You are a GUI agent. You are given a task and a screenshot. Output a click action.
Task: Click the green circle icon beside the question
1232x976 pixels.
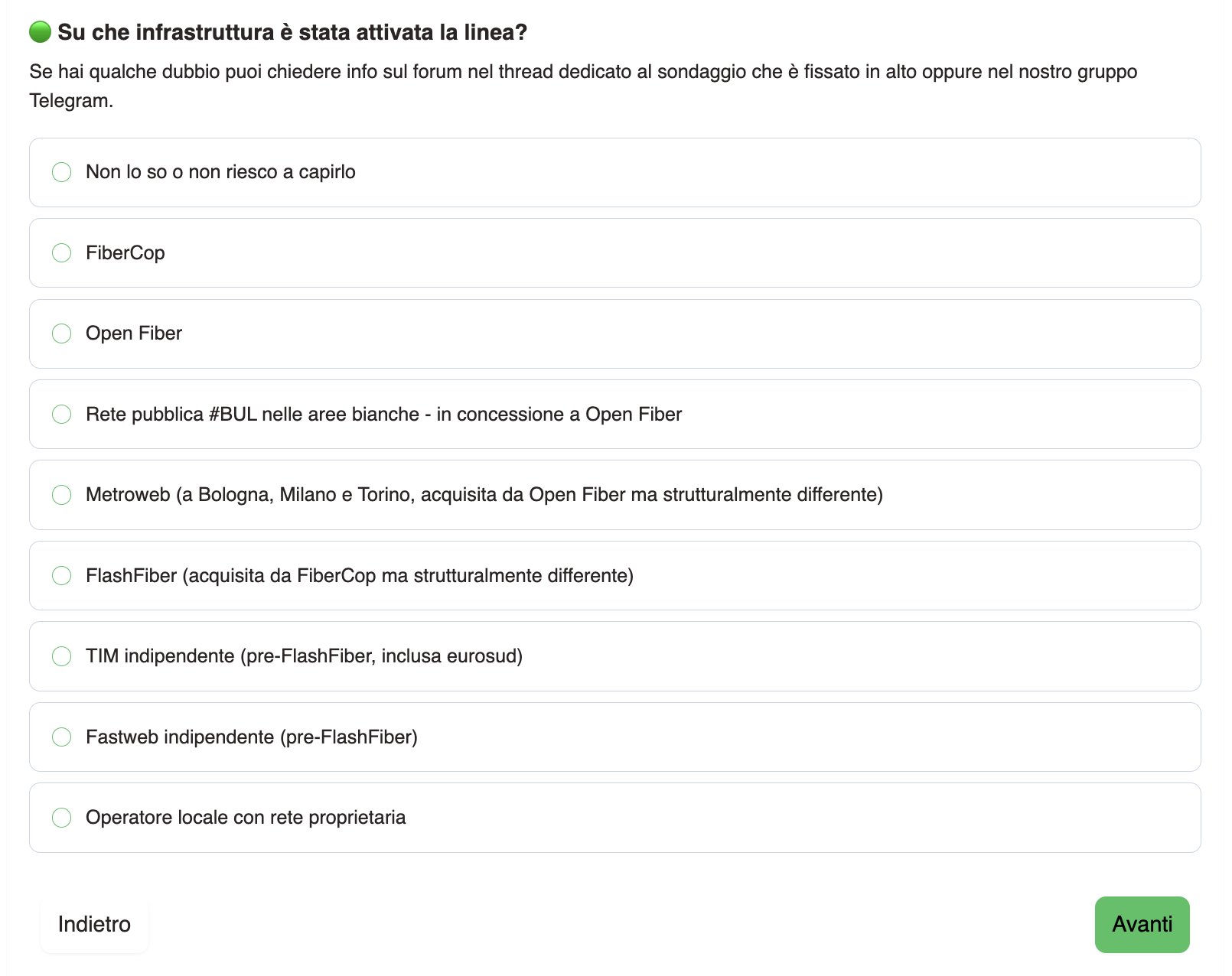point(40,32)
